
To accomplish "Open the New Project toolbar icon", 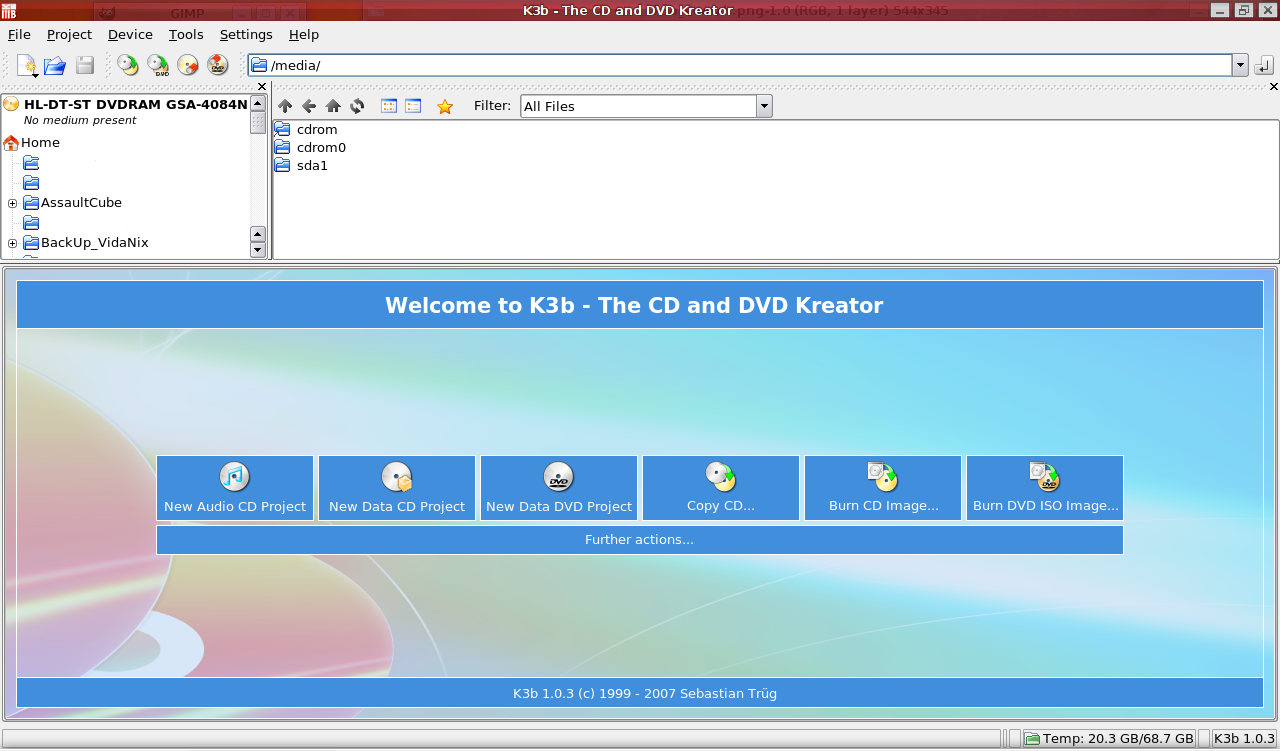I will [x=27, y=66].
